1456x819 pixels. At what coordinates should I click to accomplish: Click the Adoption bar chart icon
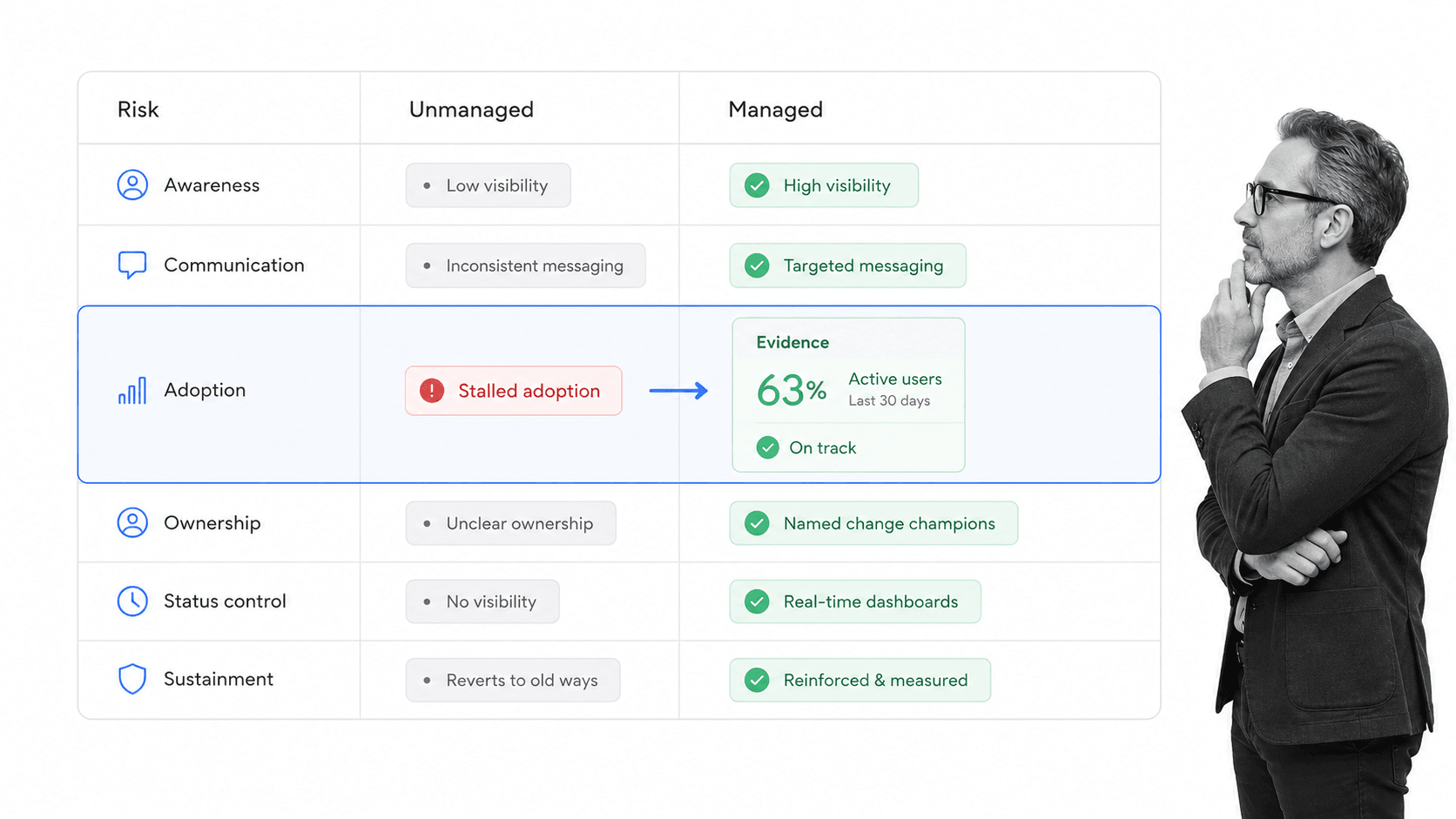pos(132,391)
